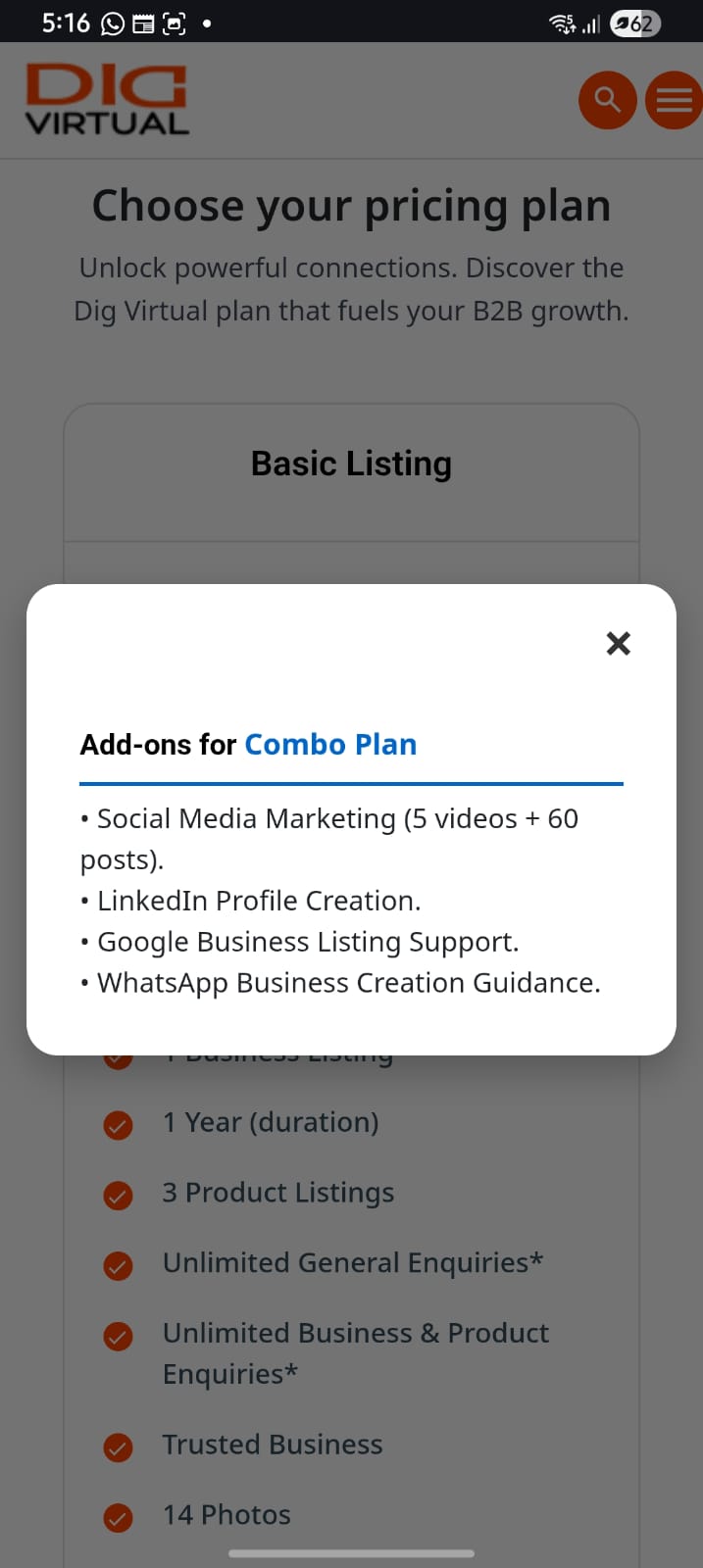The width and height of the screenshot is (703, 1568).
Task: Click the checkmark beside 14 Photos
Action: 119,1517
